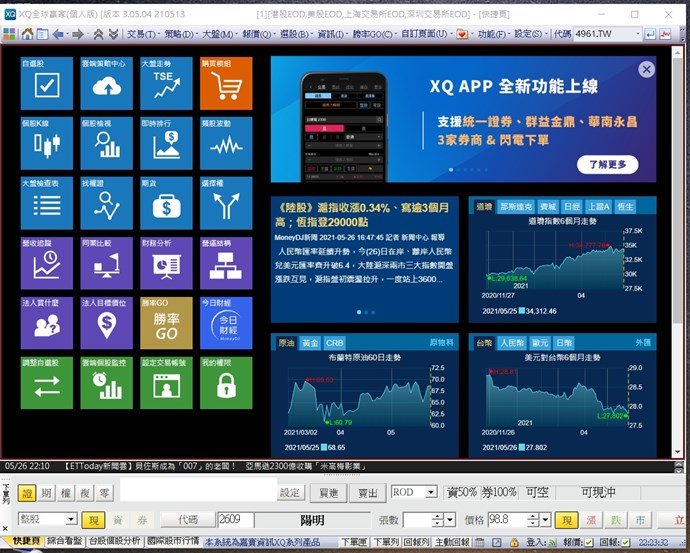Select the 證 order type toggle
This screenshot has height=553, width=690.
coord(27,493)
